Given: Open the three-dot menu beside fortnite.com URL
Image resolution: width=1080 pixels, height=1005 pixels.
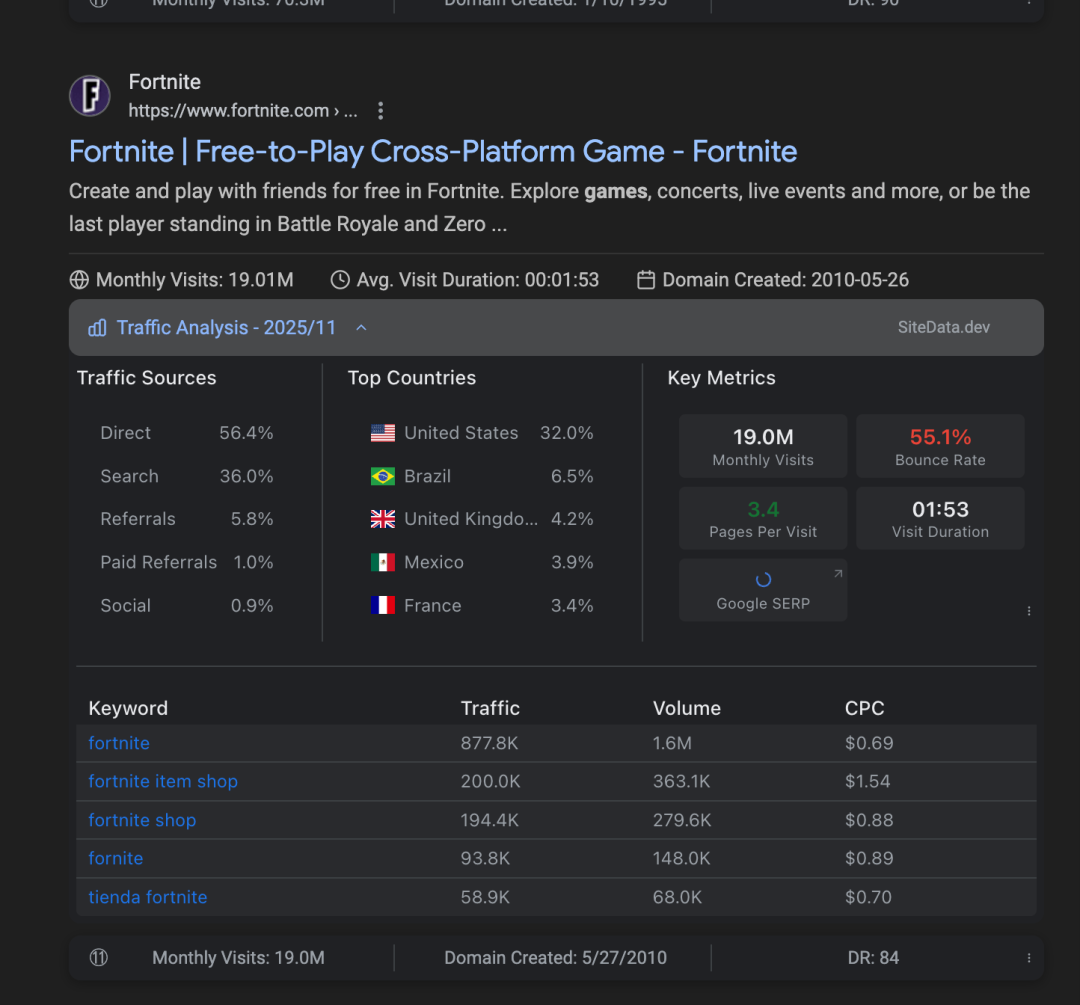Looking at the screenshot, I should point(381,111).
